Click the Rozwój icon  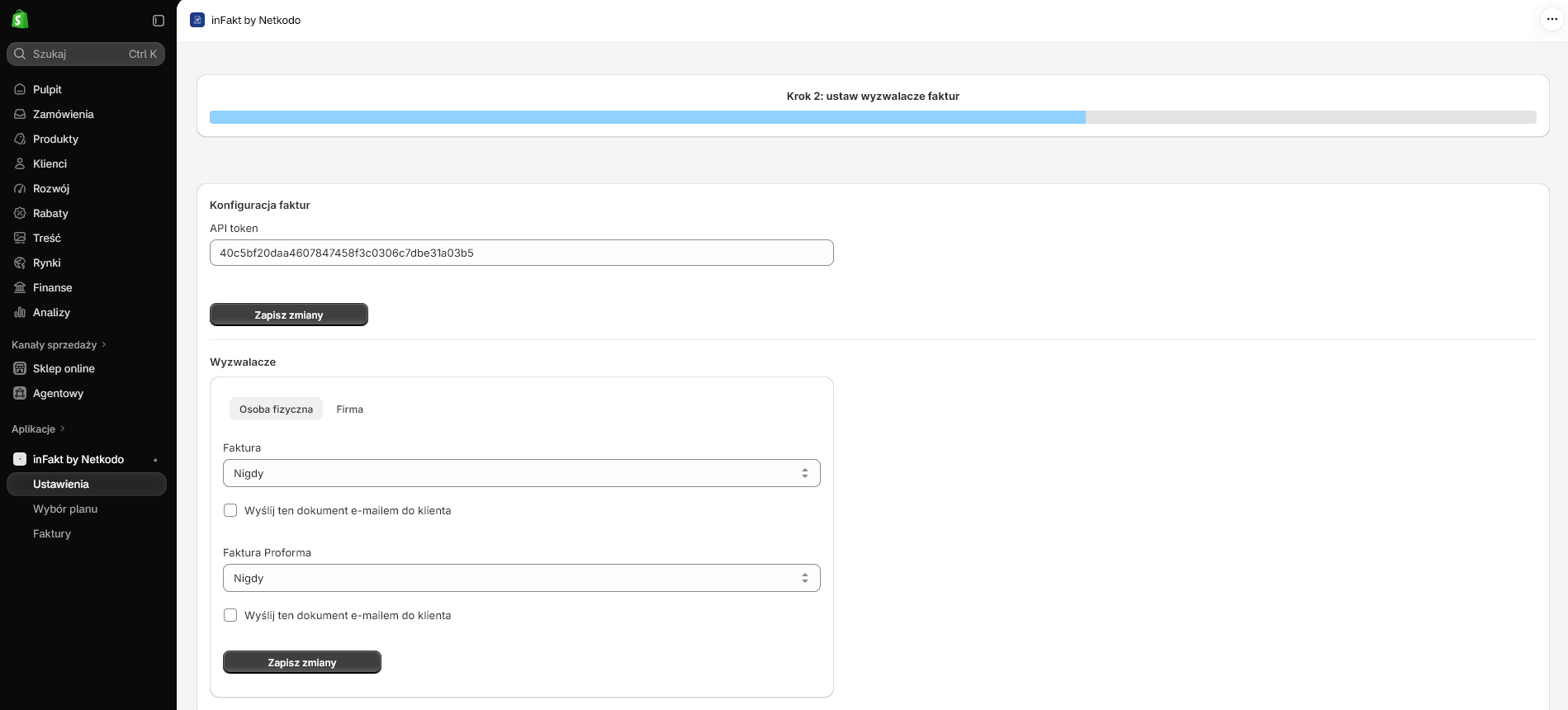tap(20, 188)
